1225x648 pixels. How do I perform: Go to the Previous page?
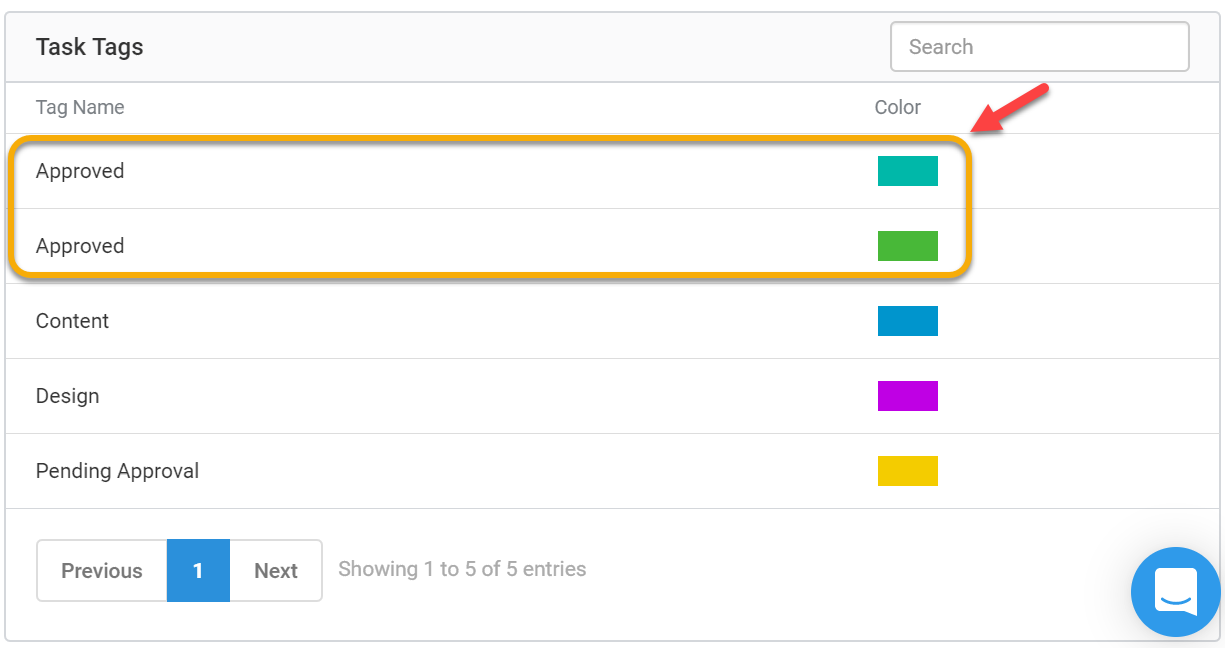click(102, 571)
